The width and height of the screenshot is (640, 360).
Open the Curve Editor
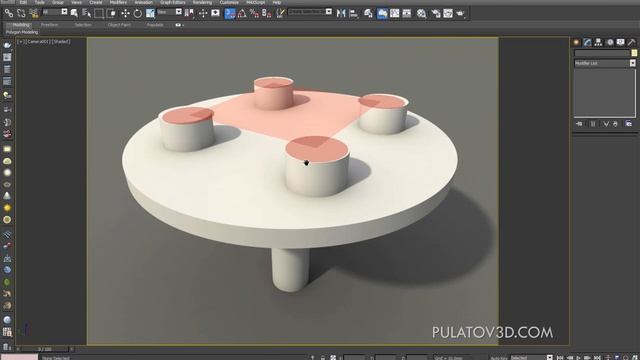395,13
